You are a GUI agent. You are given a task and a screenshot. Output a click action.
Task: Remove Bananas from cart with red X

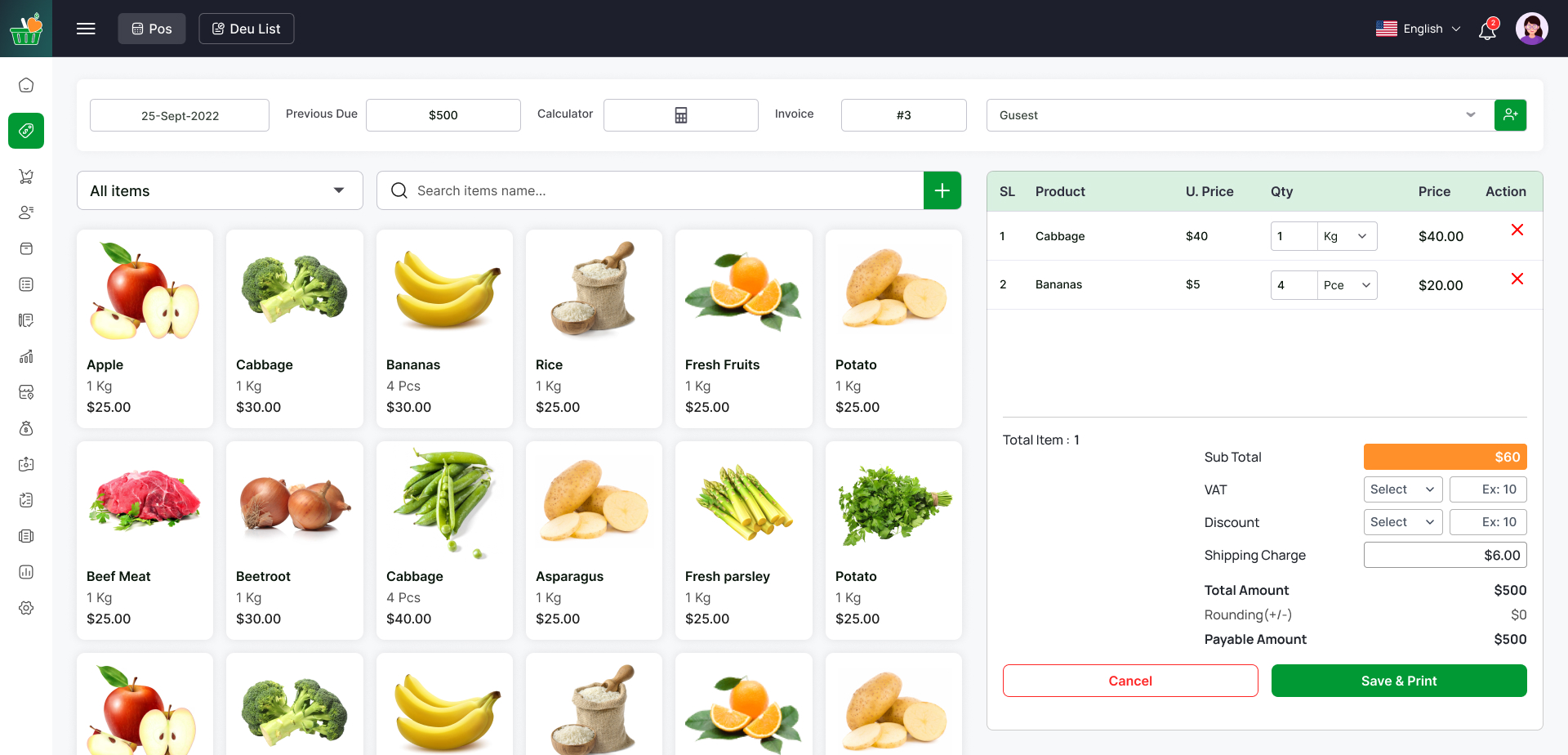point(1517,279)
